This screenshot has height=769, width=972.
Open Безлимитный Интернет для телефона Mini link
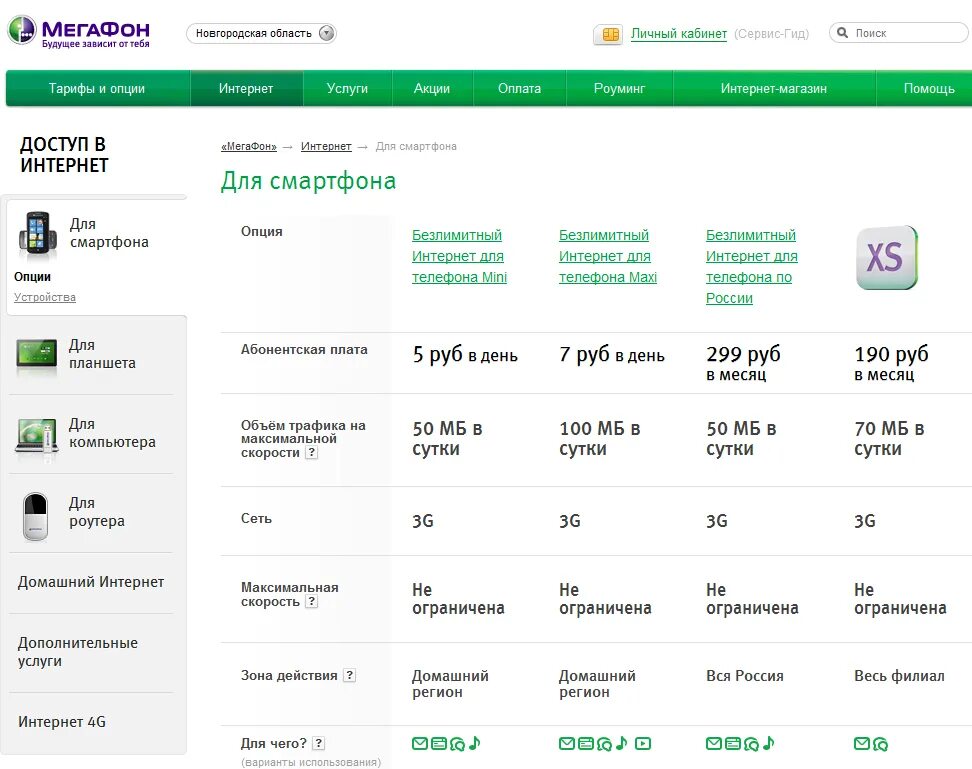pyautogui.click(x=459, y=257)
